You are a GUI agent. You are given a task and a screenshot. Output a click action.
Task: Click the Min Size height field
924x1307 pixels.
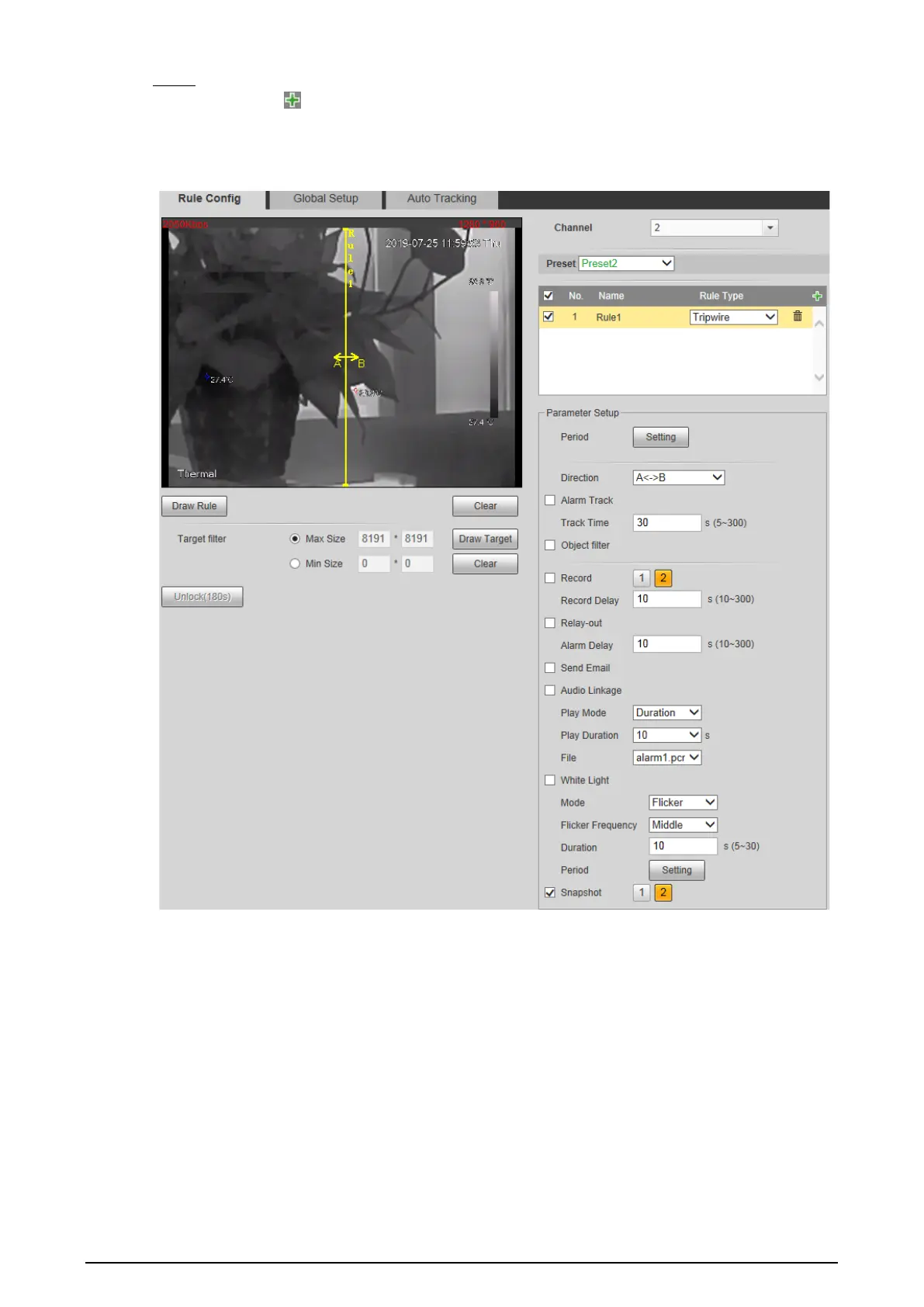point(417,563)
